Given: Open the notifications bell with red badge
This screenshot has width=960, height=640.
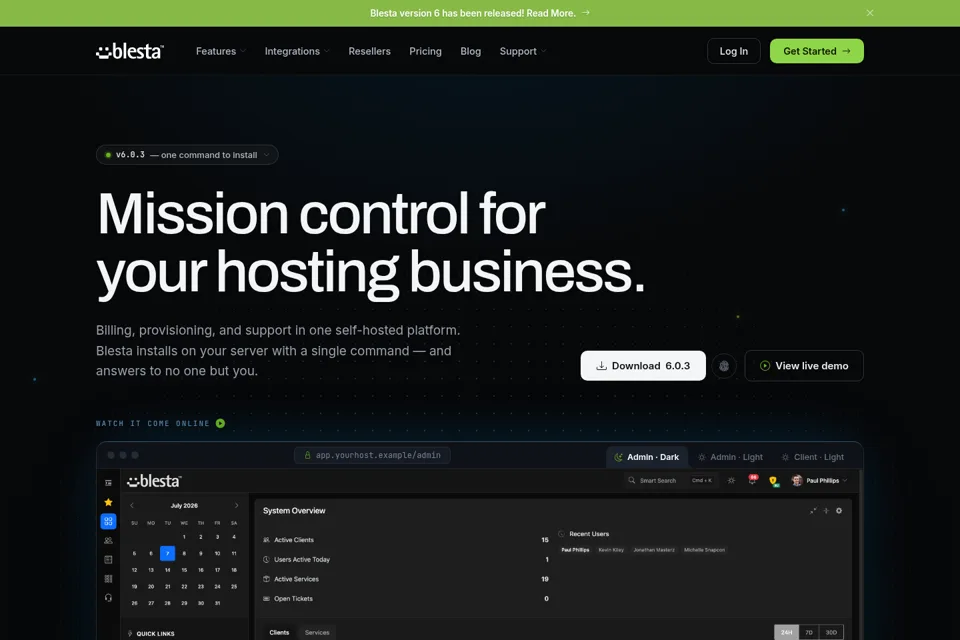Looking at the screenshot, I should tap(752, 480).
